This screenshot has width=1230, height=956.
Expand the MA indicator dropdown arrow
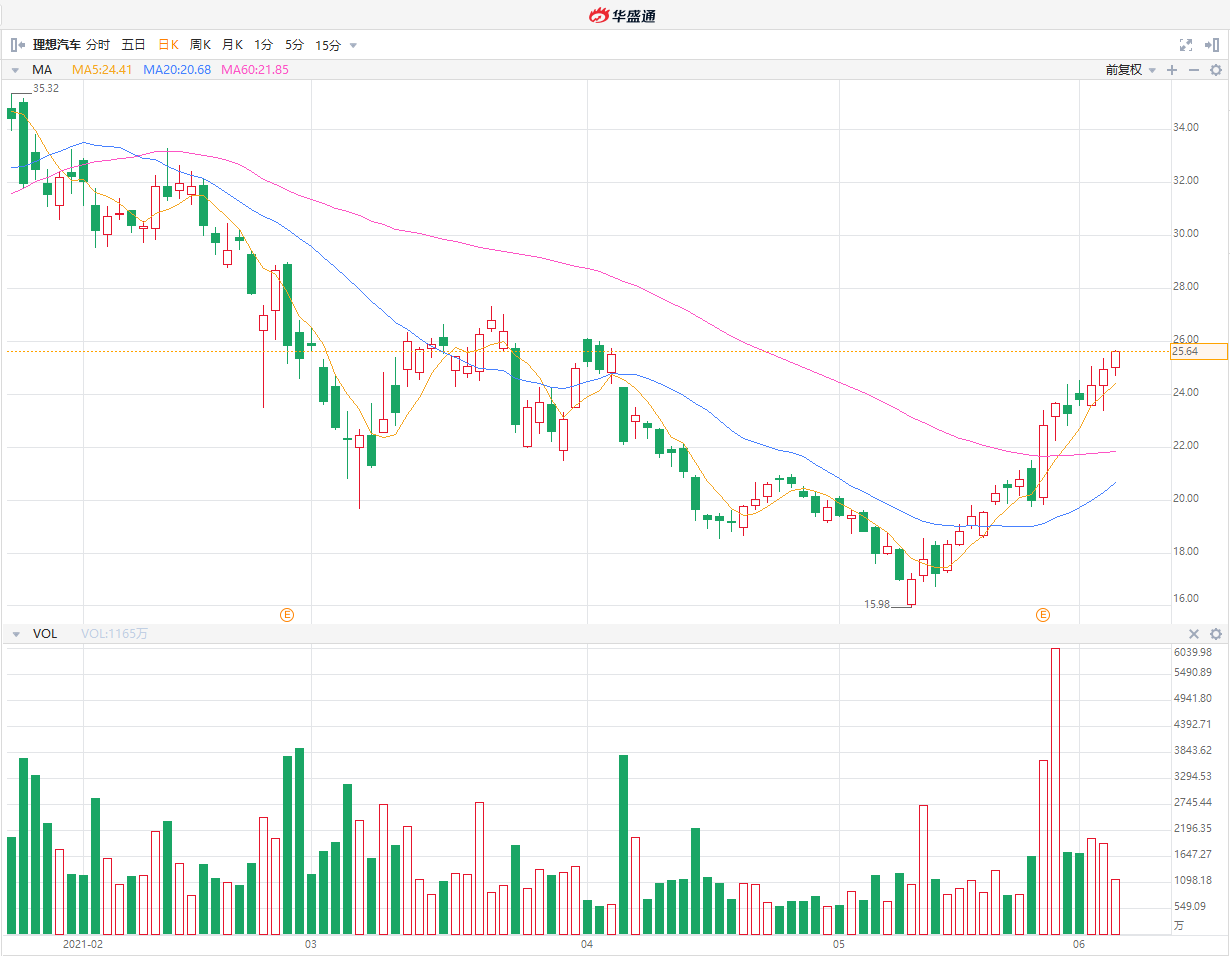15,70
